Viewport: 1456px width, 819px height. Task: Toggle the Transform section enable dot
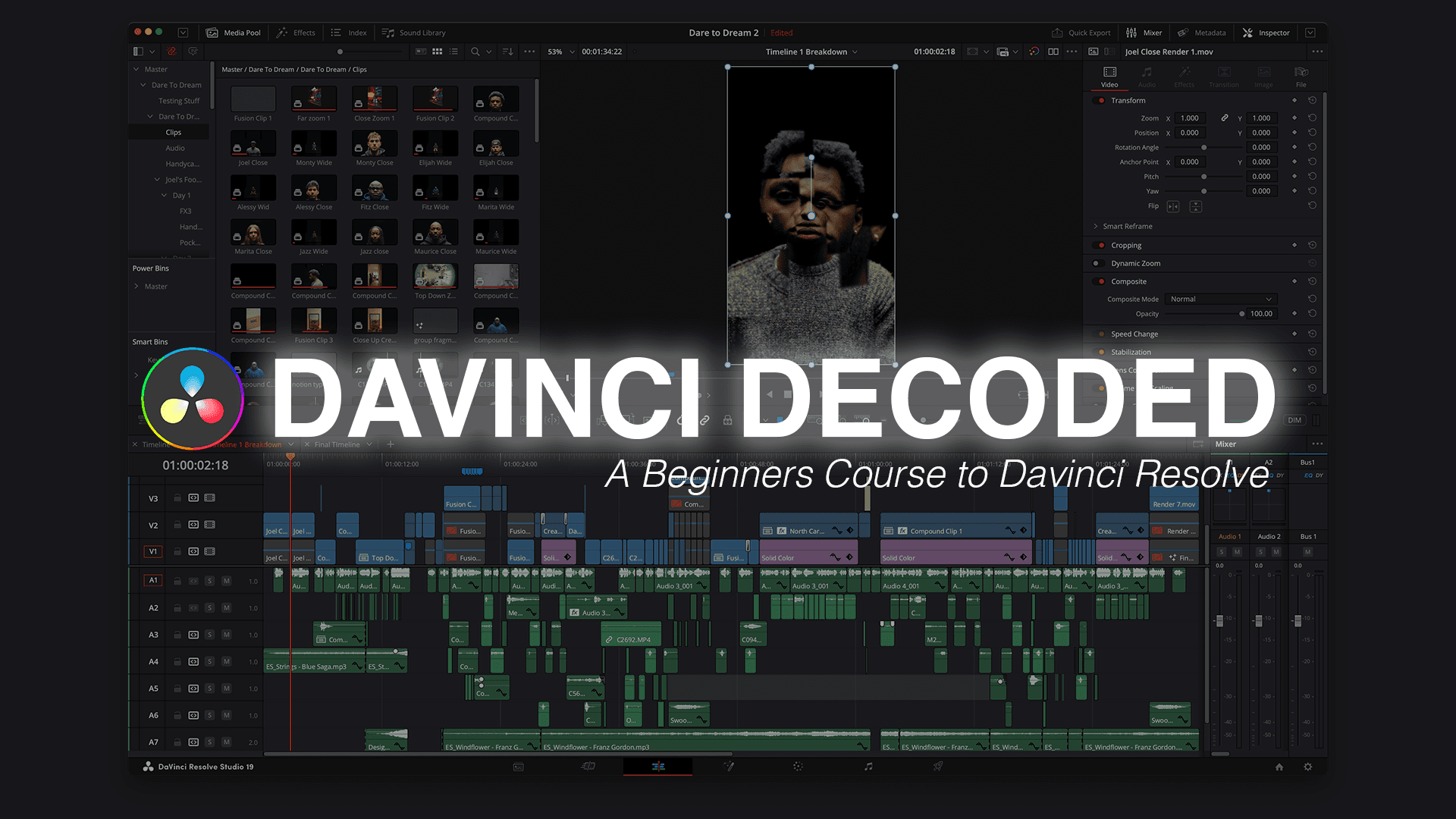(1101, 100)
